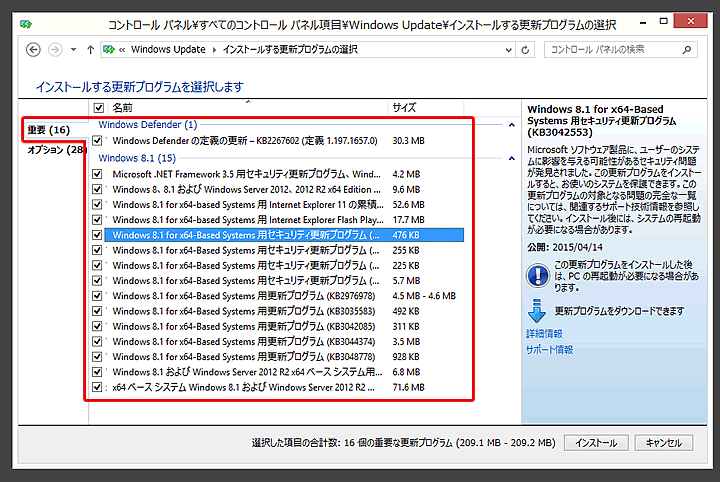Click the Control Panel search field
Viewport: 720px width, 482px height.
click(620, 50)
